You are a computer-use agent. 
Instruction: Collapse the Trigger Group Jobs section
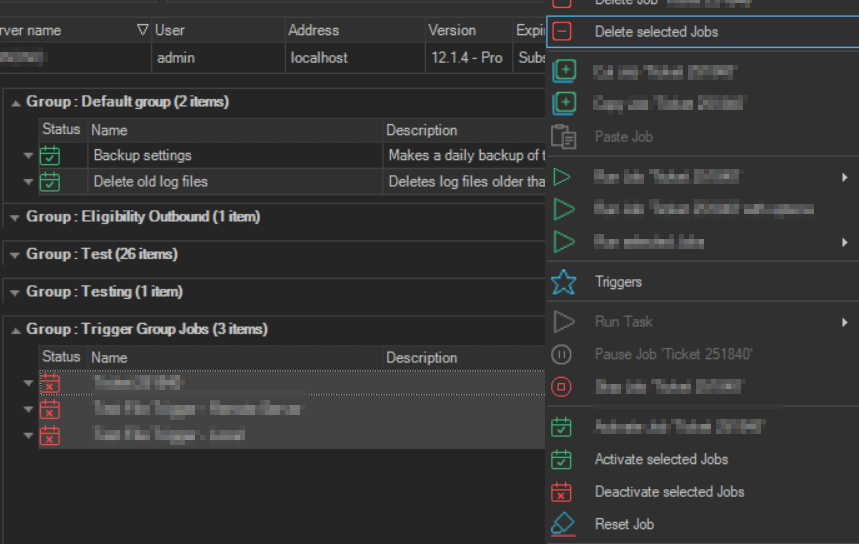tap(14, 330)
